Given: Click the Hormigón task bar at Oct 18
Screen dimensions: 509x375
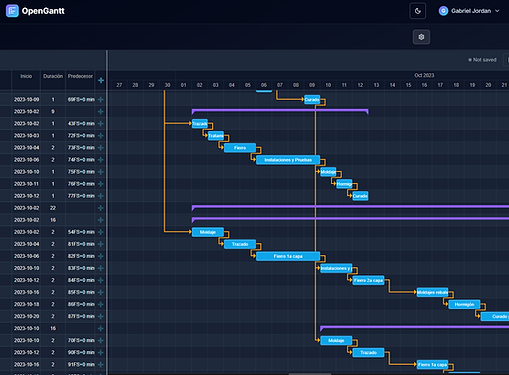Looking at the screenshot, I should pyautogui.click(x=464, y=304).
